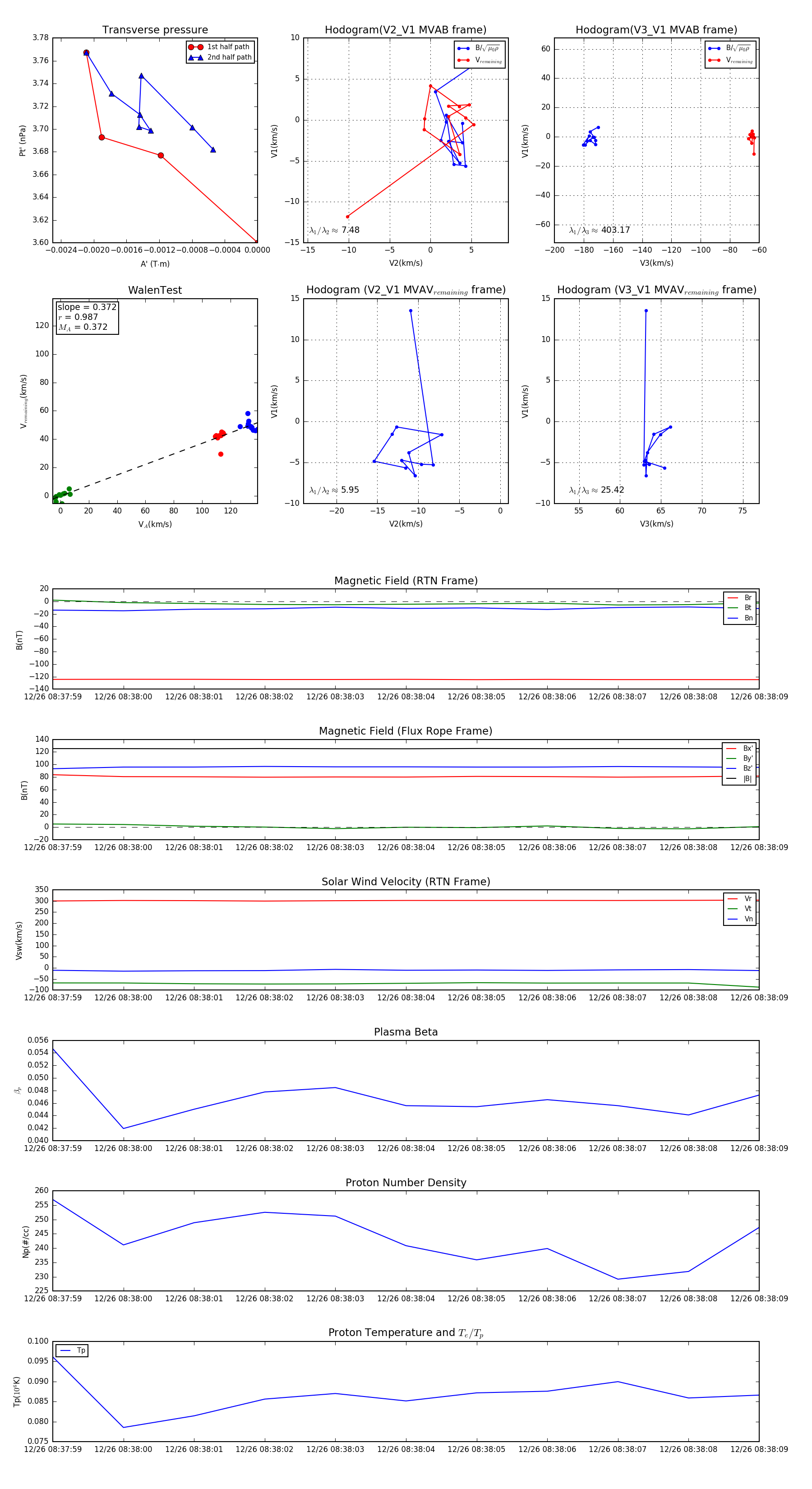Image resolution: width=812 pixels, height=1489 pixels.
Task: Select the "Plasma Beta" plot title
Action: 406,1032
